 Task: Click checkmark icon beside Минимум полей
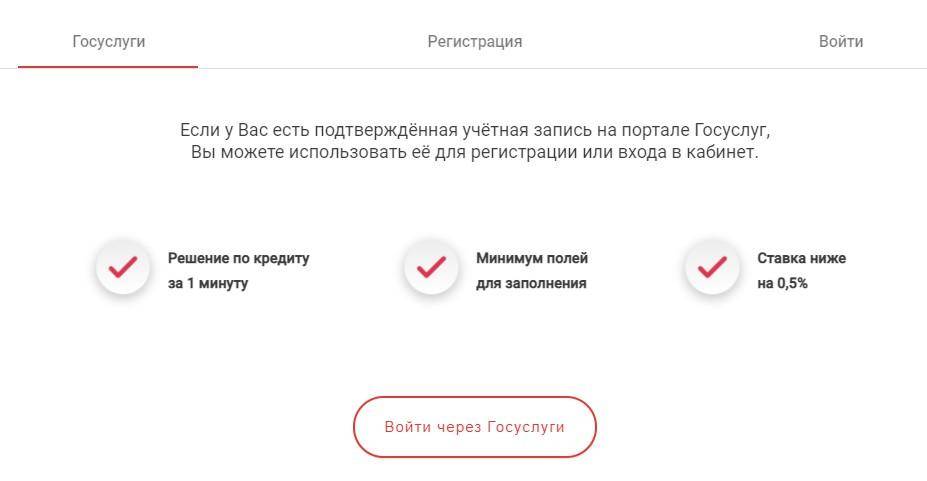point(430,268)
